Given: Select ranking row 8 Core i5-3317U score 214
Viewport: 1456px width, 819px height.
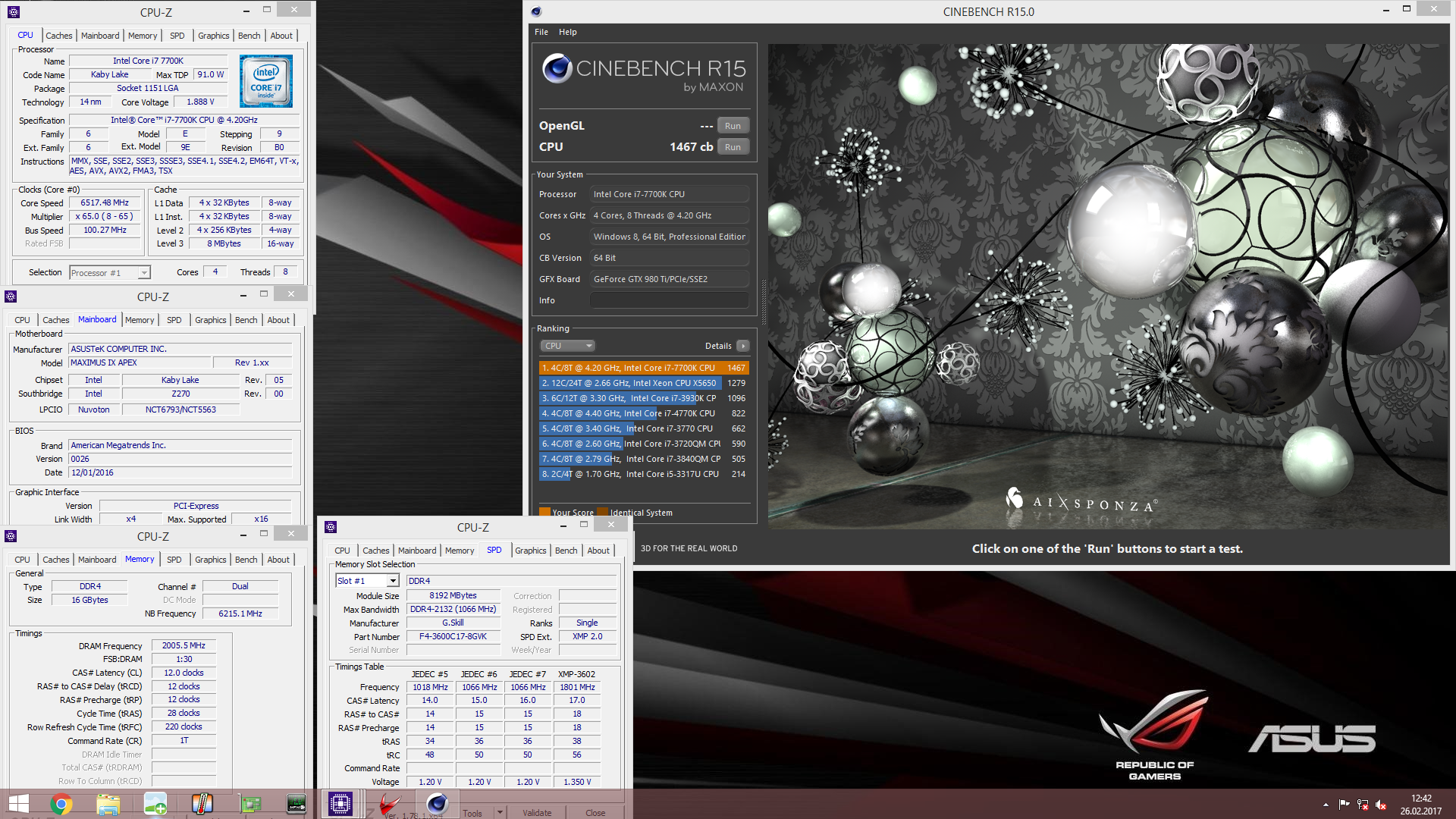Looking at the screenshot, I should [x=644, y=474].
